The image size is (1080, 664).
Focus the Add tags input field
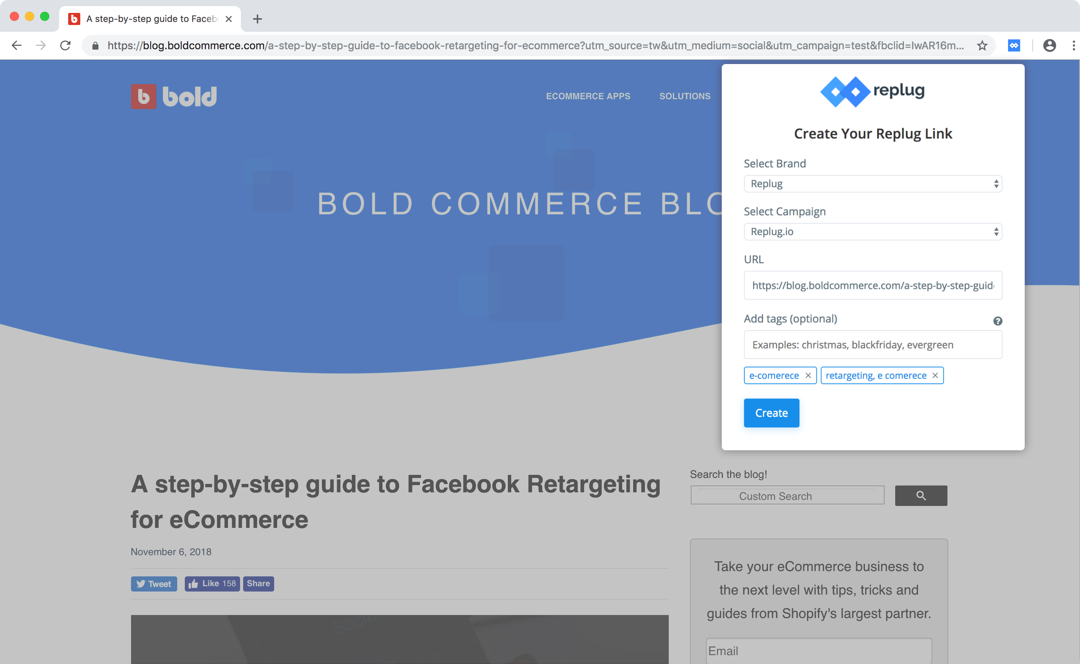coord(873,344)
